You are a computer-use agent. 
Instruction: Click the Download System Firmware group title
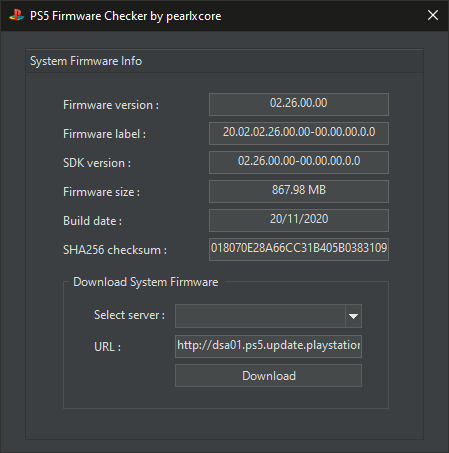(x=146, y=282)
